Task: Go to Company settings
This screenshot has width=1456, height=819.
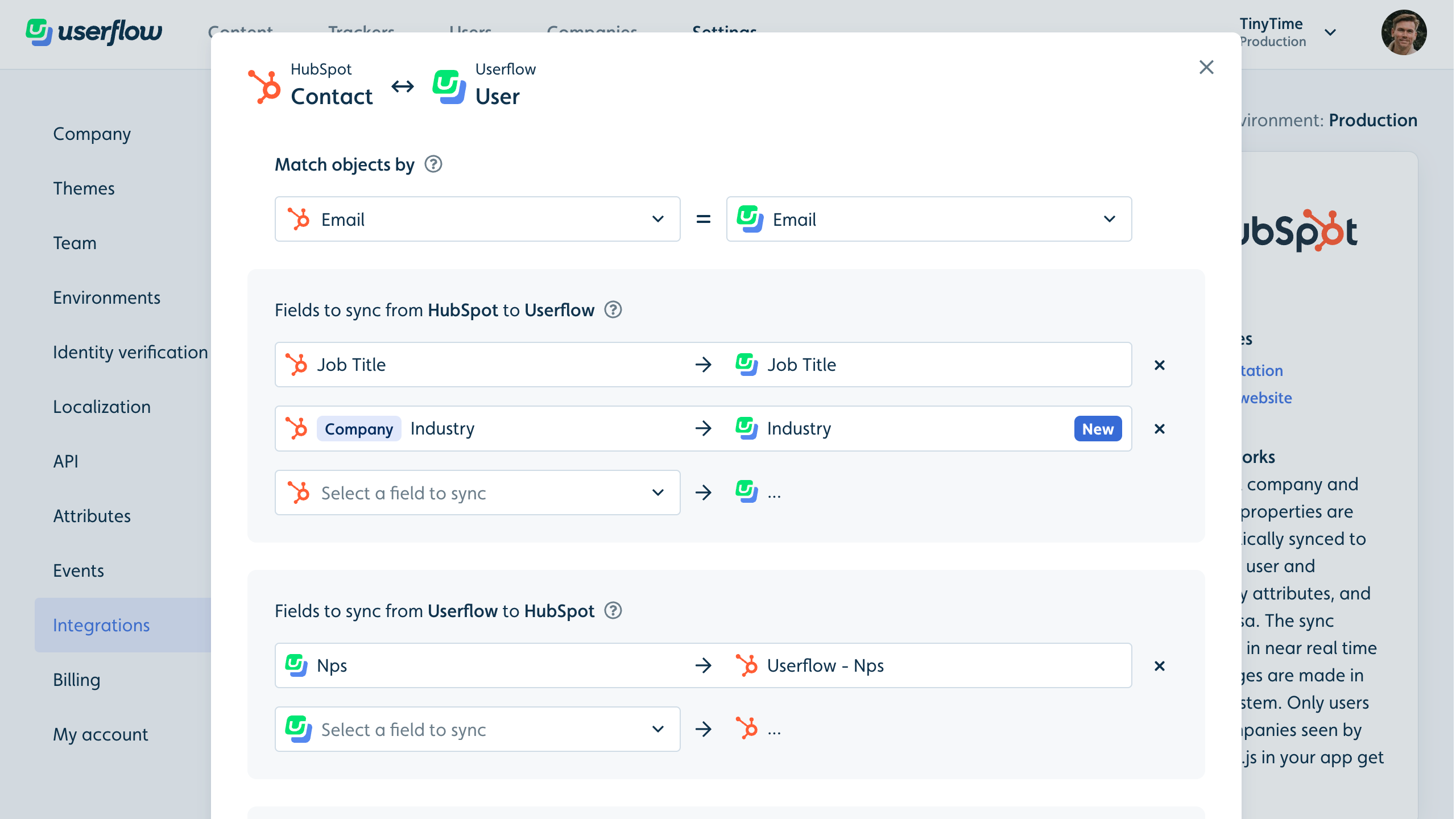Action: tap(92, 134)
